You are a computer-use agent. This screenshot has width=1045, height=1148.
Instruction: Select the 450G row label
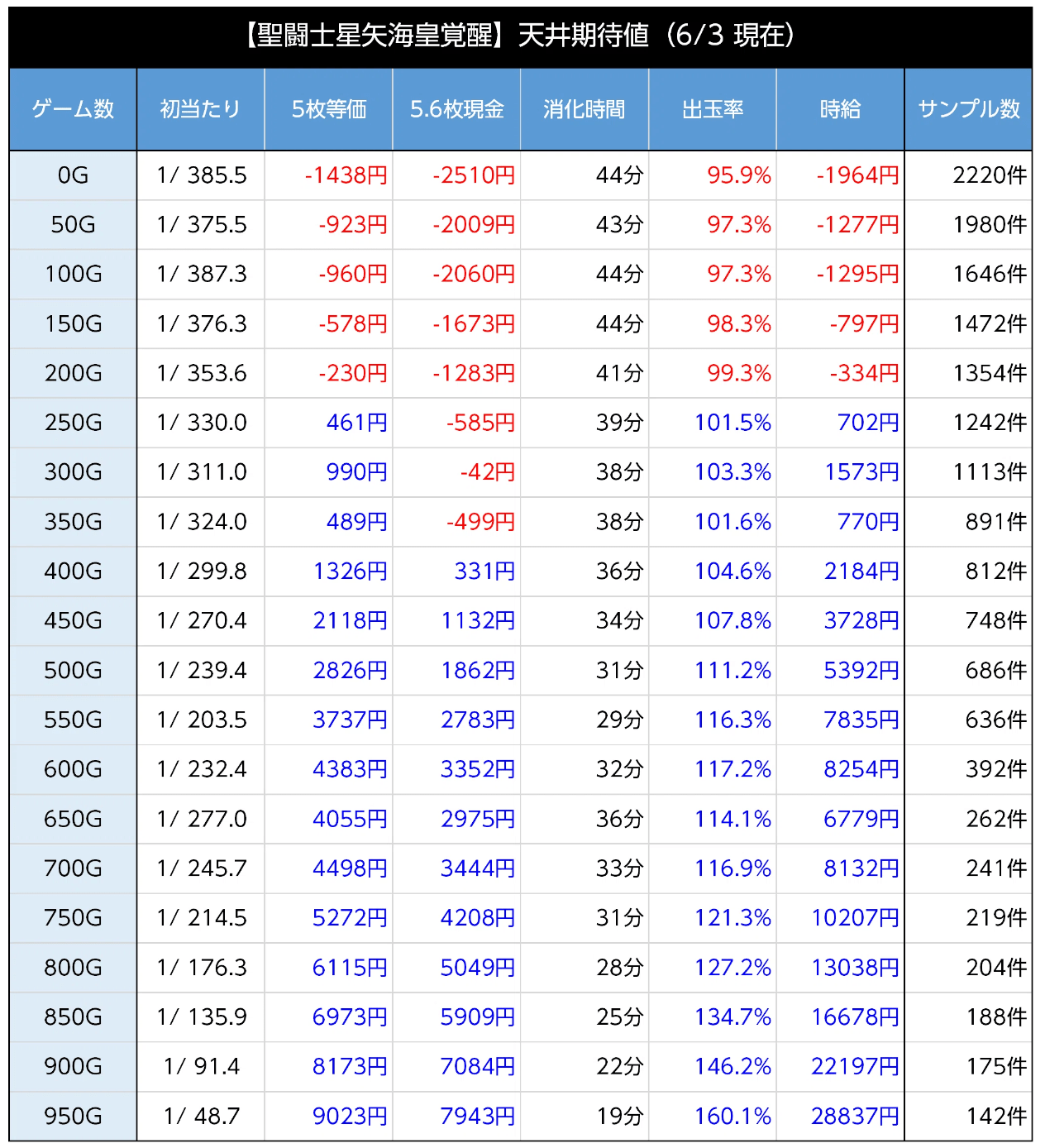point(73,621)
